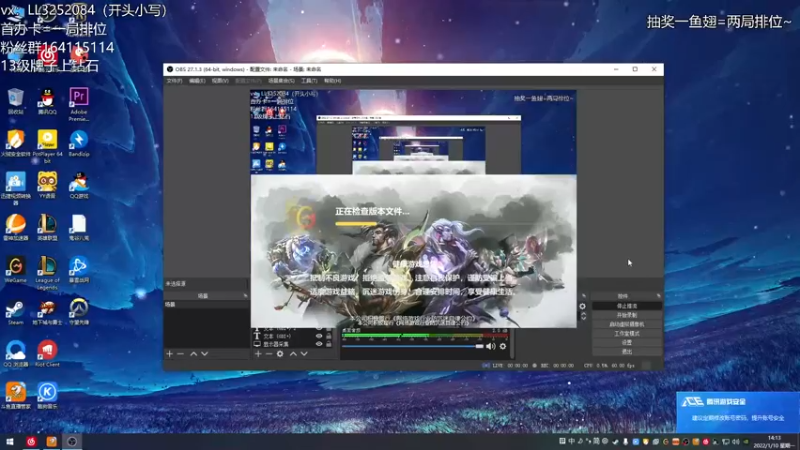Toggle visibility eye of 文本 (GDI+) source

[x=319, y=336]
